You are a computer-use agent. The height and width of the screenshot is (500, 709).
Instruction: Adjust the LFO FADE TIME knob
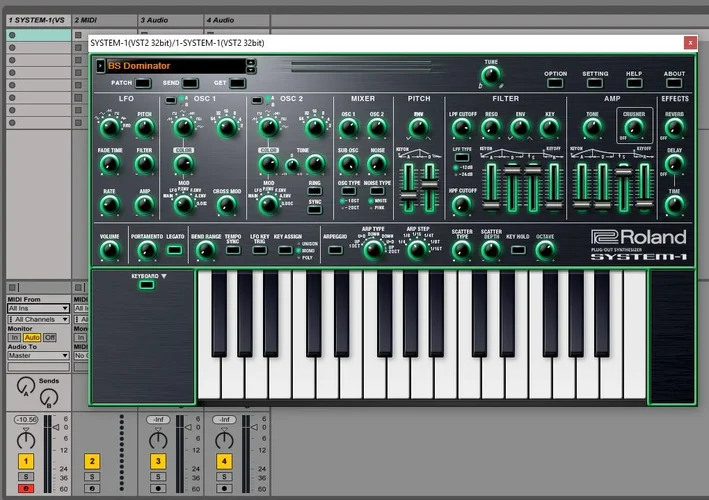(x=110, y=164)
